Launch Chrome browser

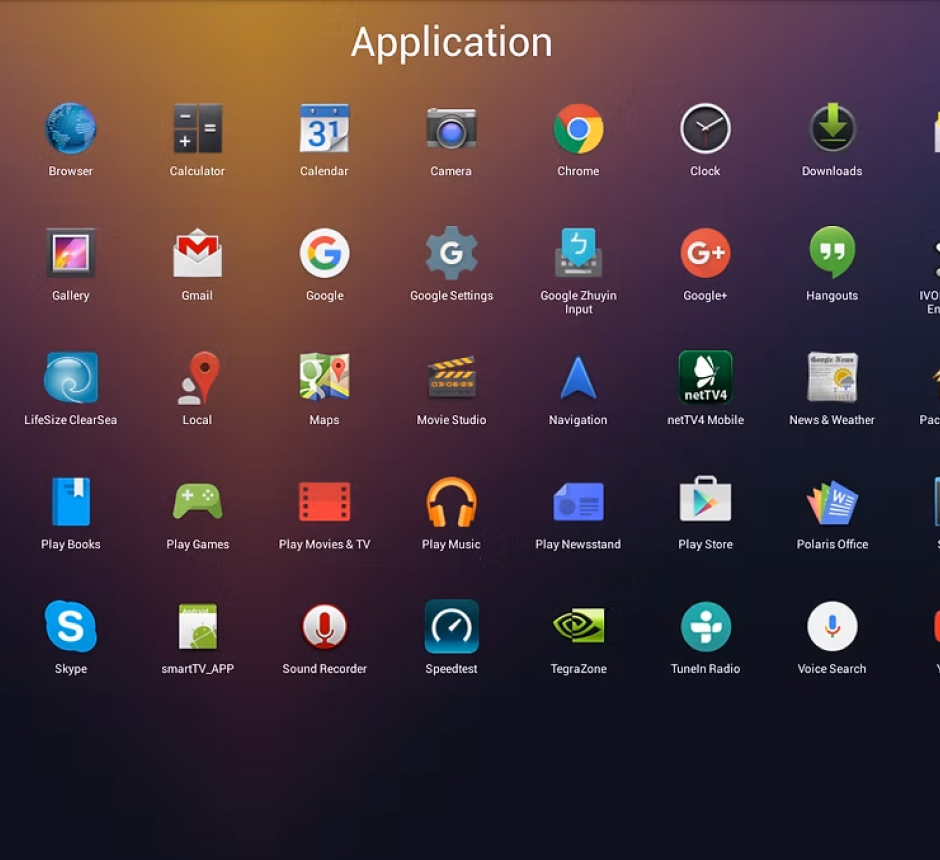[x=578, y=130]
